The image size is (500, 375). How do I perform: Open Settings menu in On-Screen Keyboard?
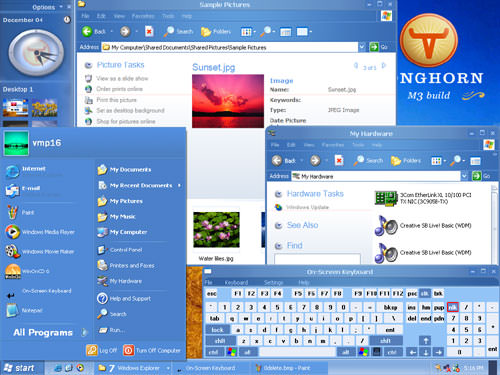pos(273,283)
